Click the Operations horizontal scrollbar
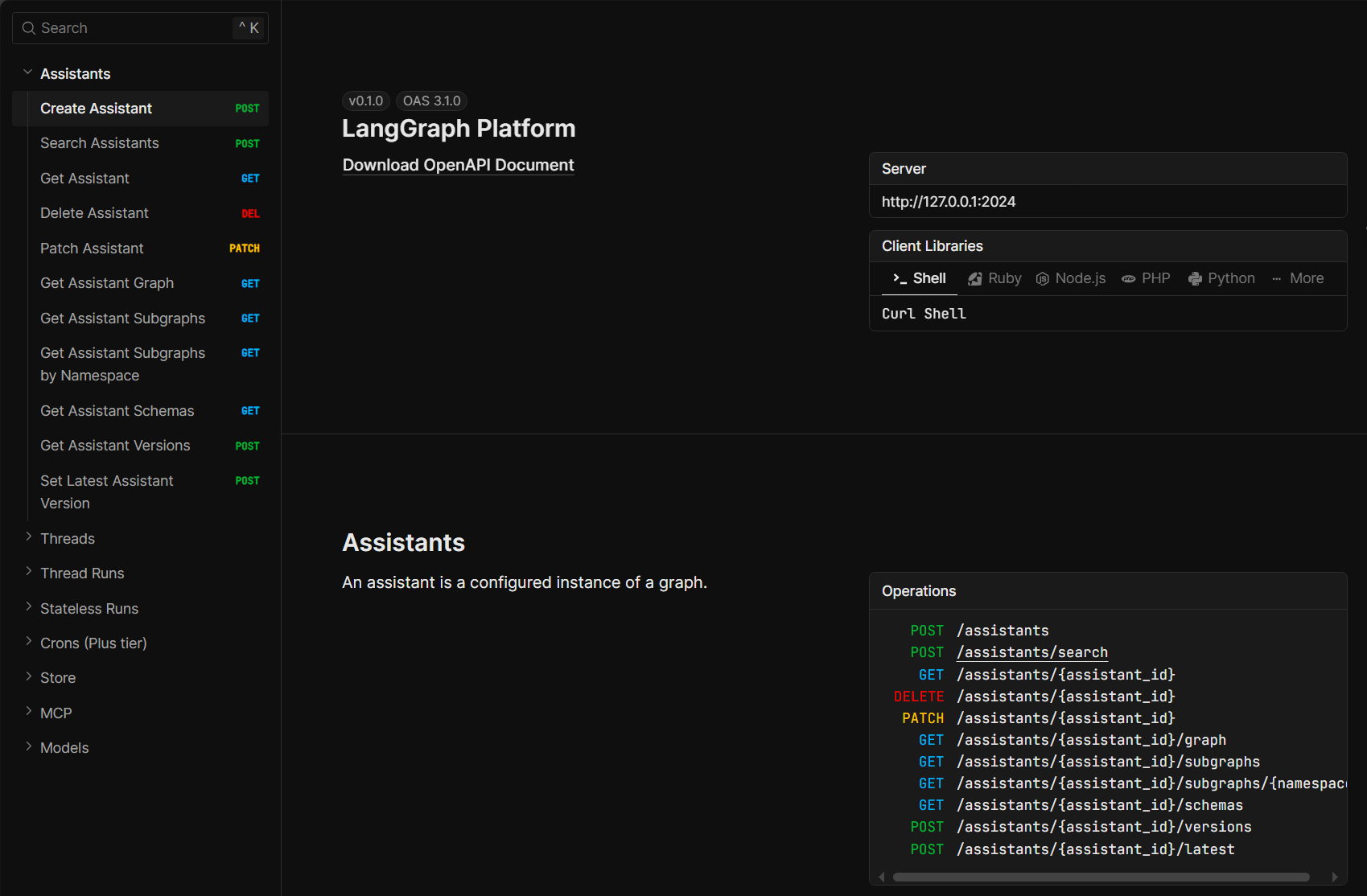This screenshot has height=896, width=1367. [1101, 877]
